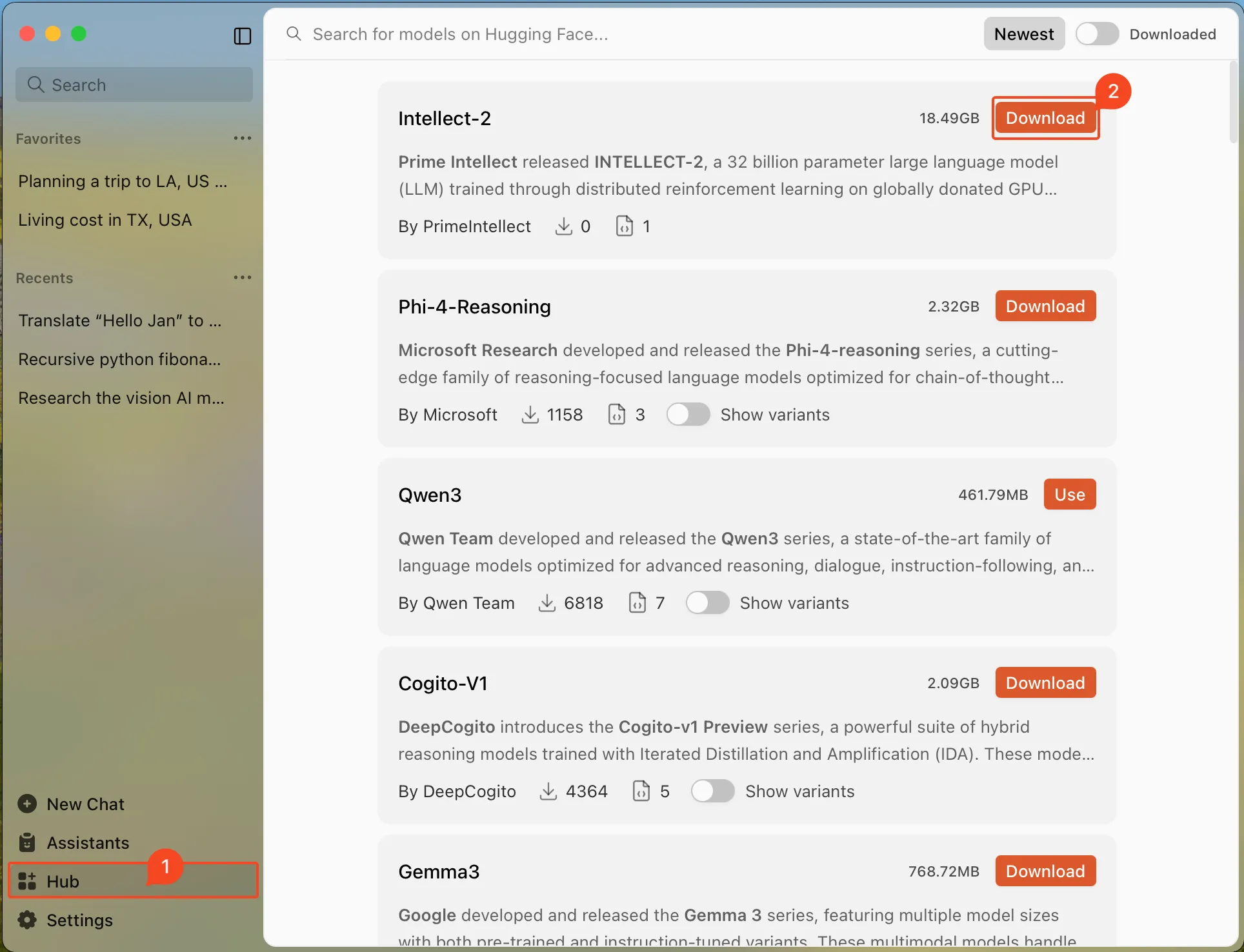The width and height of the screenshot is (1244, 952).
Task: Click the New Chat plus icon
Action: [x=27, y=804]
